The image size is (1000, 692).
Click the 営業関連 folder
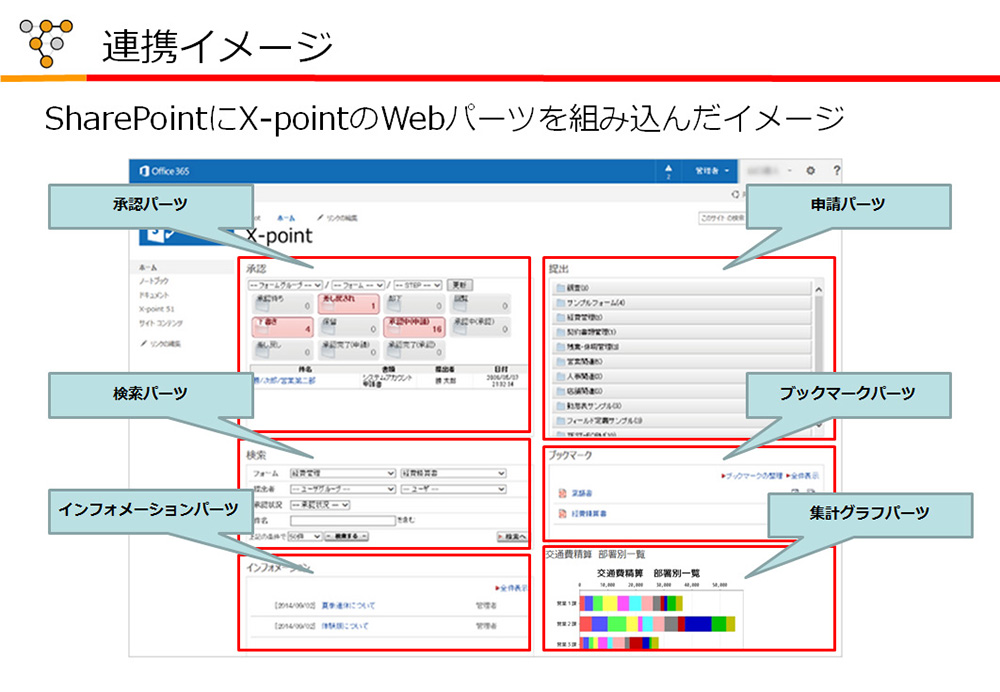point(681,362)
